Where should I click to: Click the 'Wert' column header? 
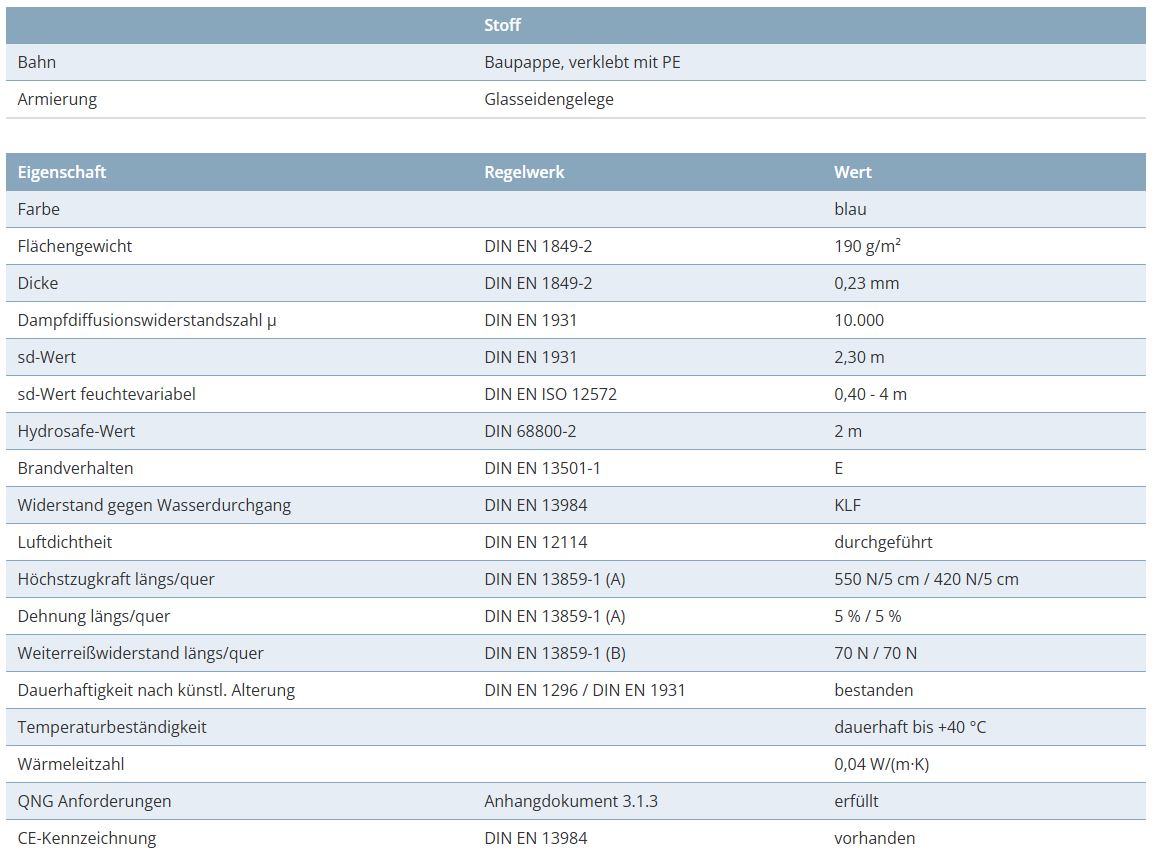tap(852, 172)
